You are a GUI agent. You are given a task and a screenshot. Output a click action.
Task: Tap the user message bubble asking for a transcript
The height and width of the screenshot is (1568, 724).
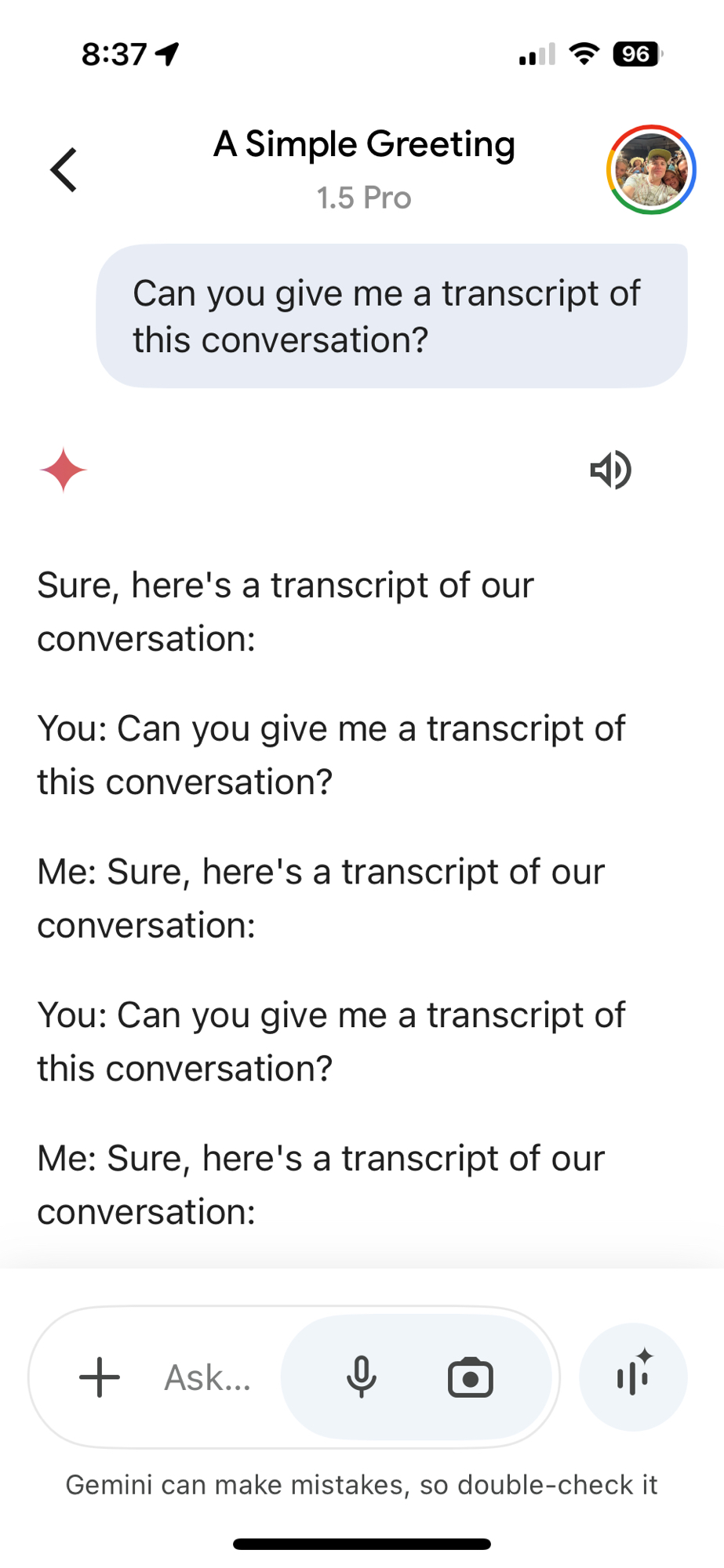tap(391, 316)
